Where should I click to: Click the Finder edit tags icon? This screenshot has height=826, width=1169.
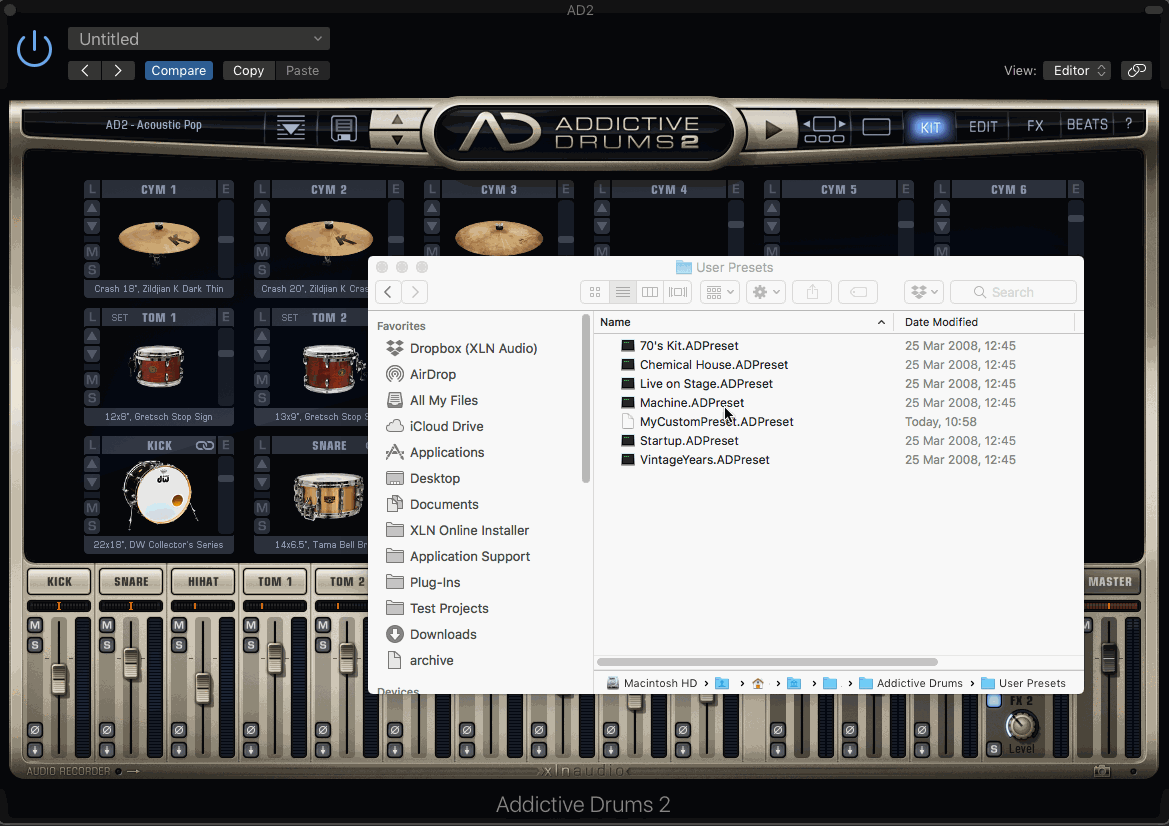coord(858,292)
